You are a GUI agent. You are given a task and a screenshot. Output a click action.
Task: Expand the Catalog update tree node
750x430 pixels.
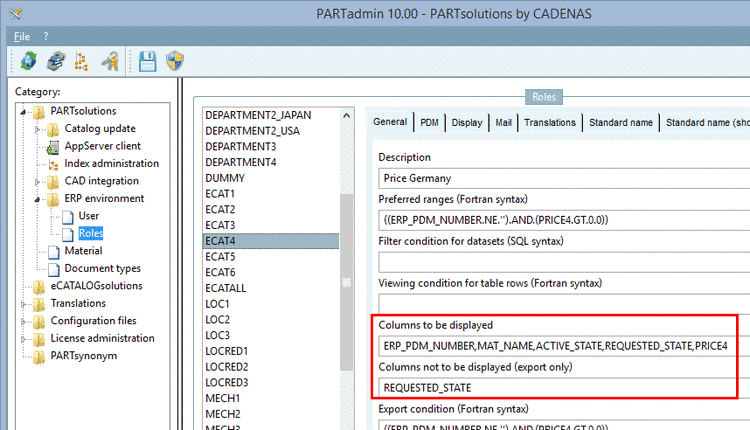pos(37,129)
